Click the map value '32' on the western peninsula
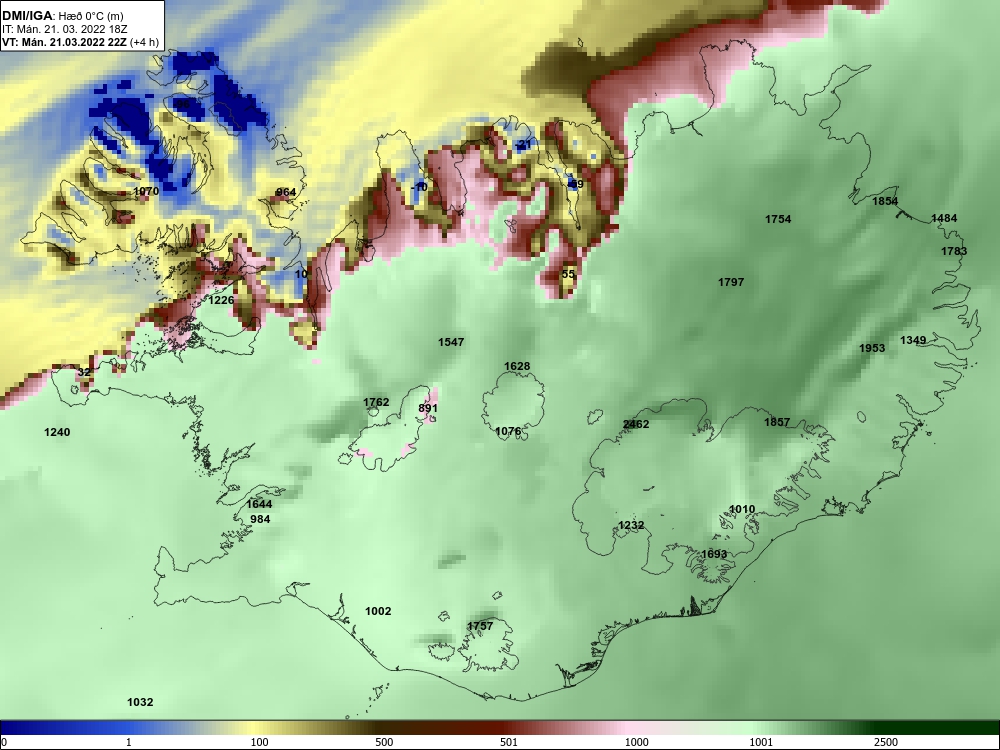1000x750 pixels. tap(84, 372)
